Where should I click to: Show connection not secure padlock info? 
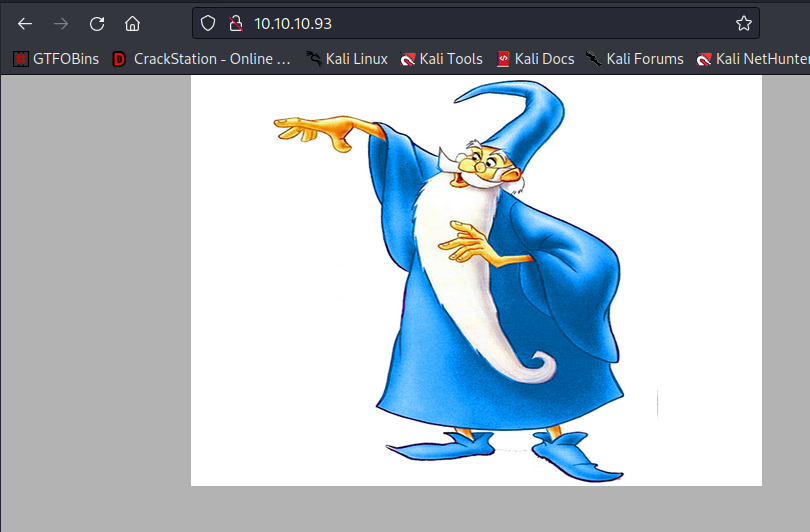[236, 23]
